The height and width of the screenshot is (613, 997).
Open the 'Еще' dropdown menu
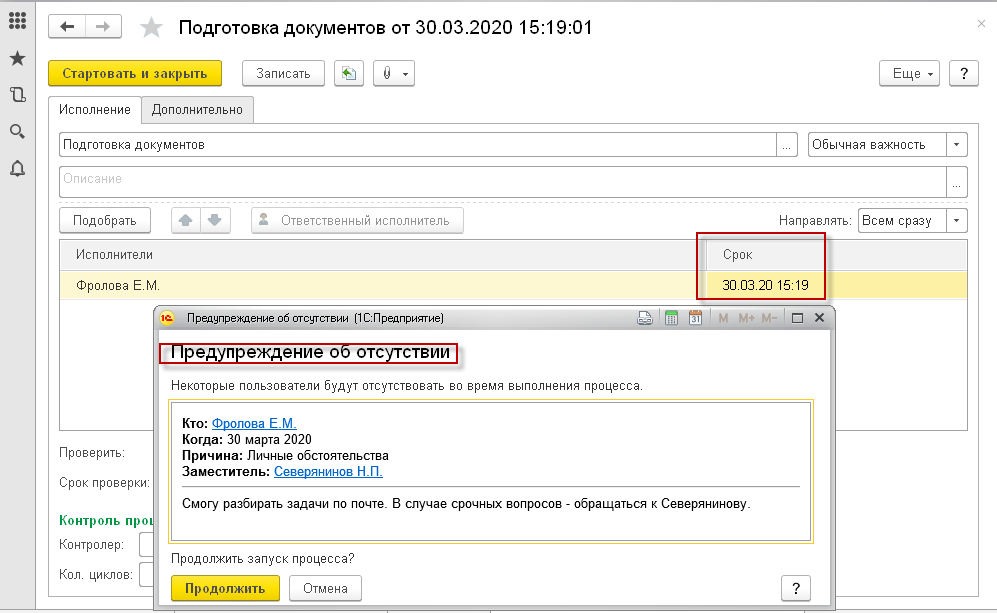909,74
